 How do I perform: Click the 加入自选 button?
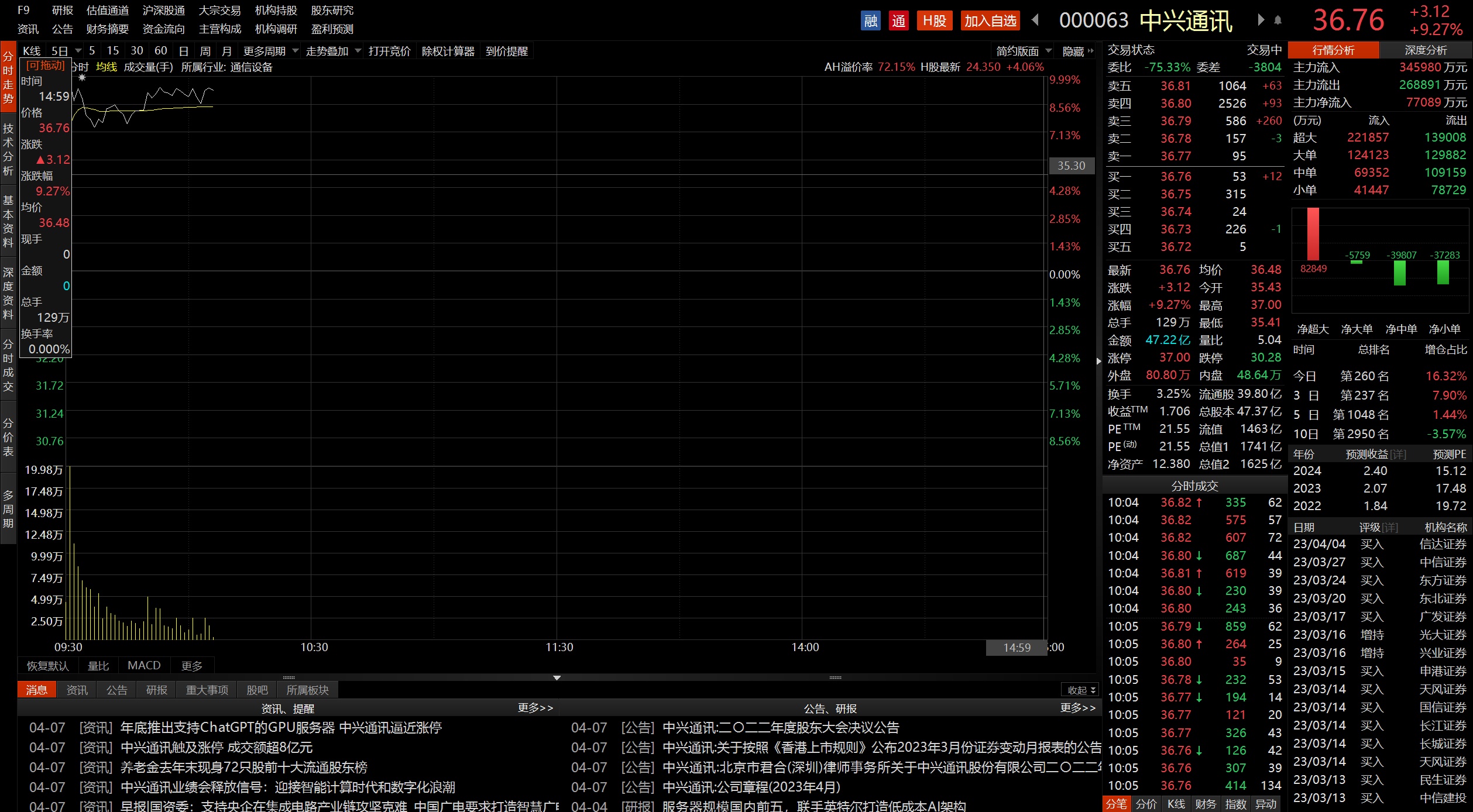(x=990, y=21)
